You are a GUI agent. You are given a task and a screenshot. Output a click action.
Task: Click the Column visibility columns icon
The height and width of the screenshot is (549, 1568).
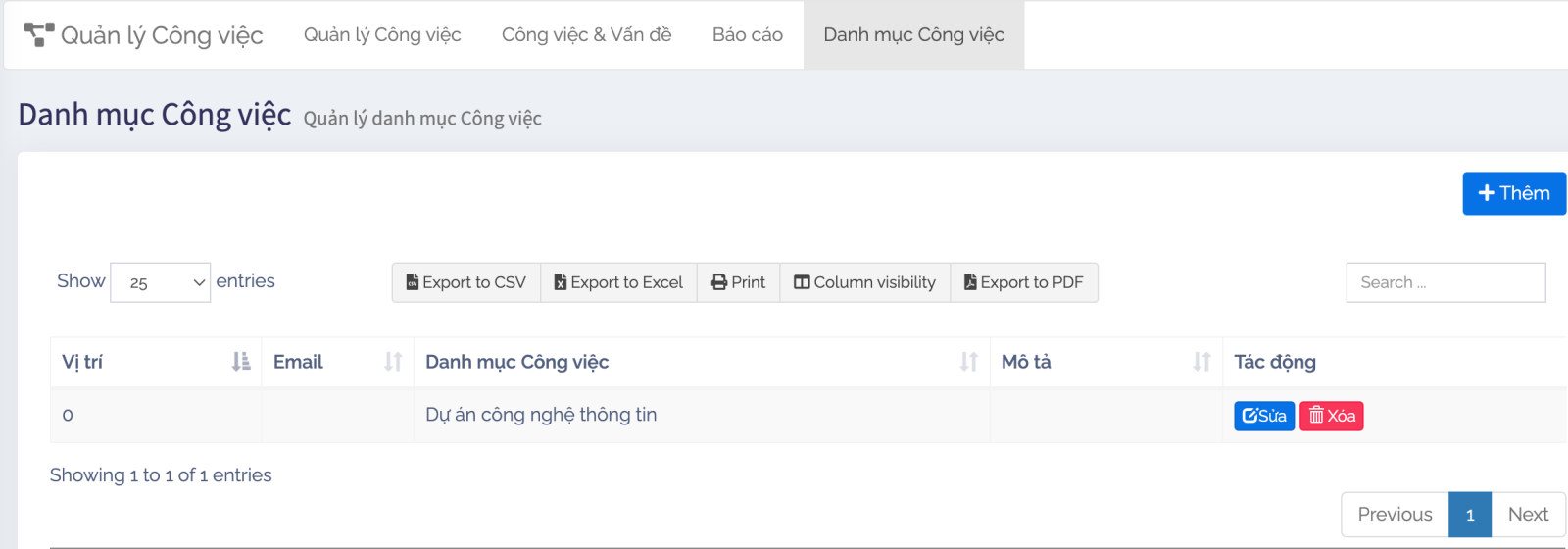802,282
